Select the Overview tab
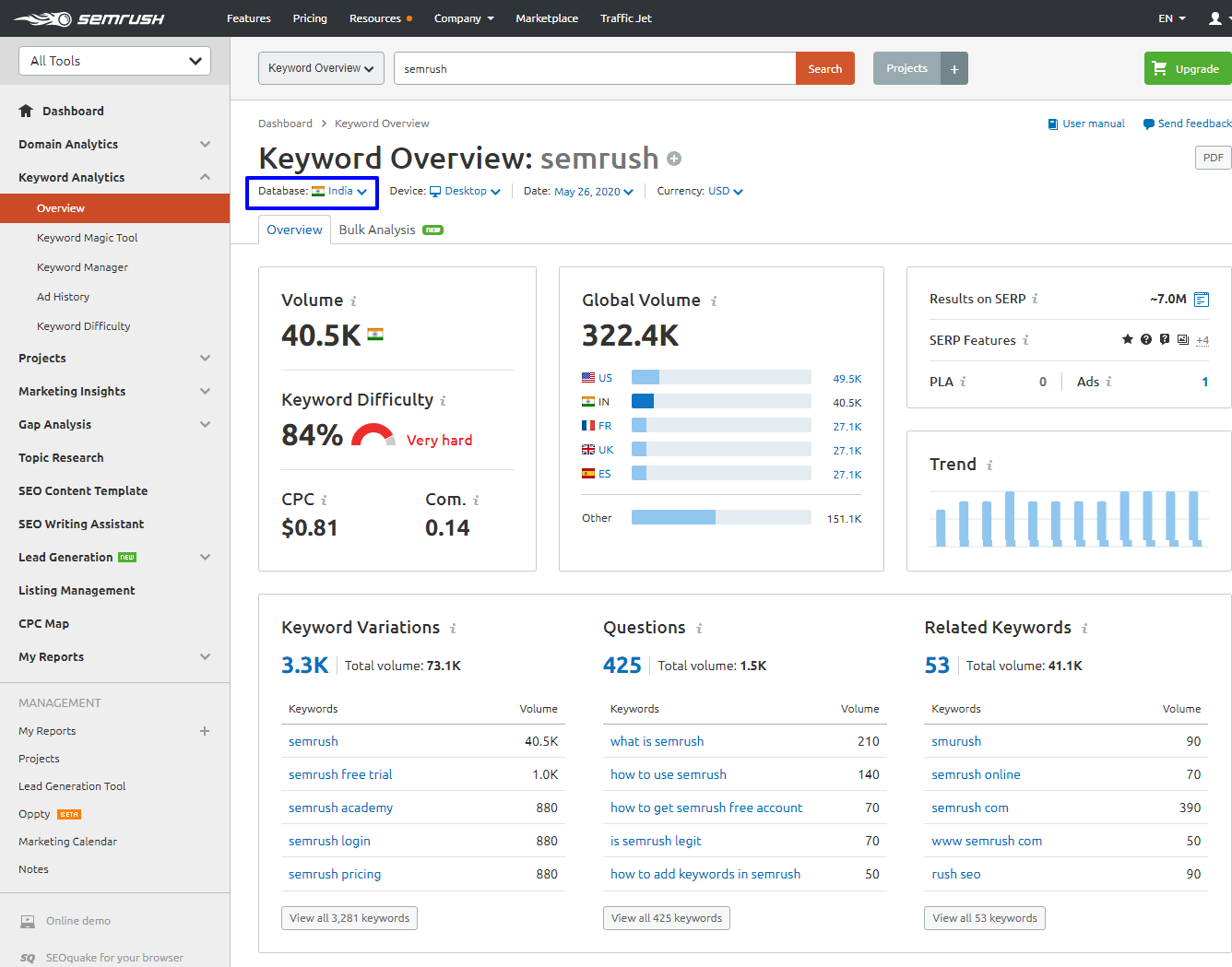Viewport: 1232px width, 967px height. point(294,230)
